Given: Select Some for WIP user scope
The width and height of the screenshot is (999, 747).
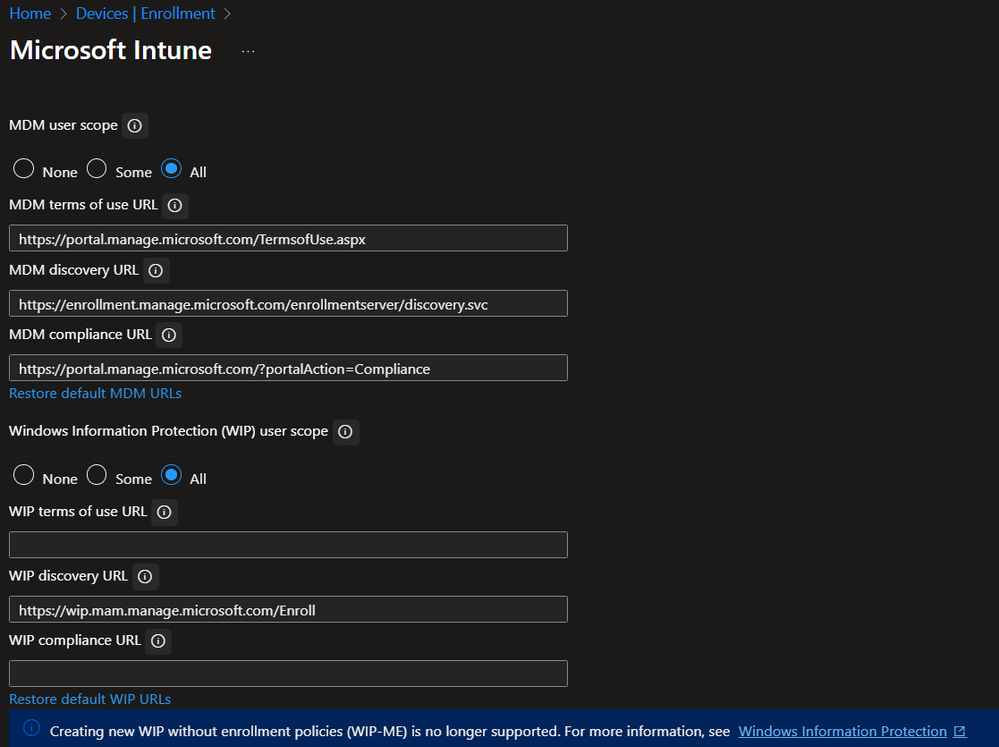Looking at the screenshot, I should pos(97,475).
